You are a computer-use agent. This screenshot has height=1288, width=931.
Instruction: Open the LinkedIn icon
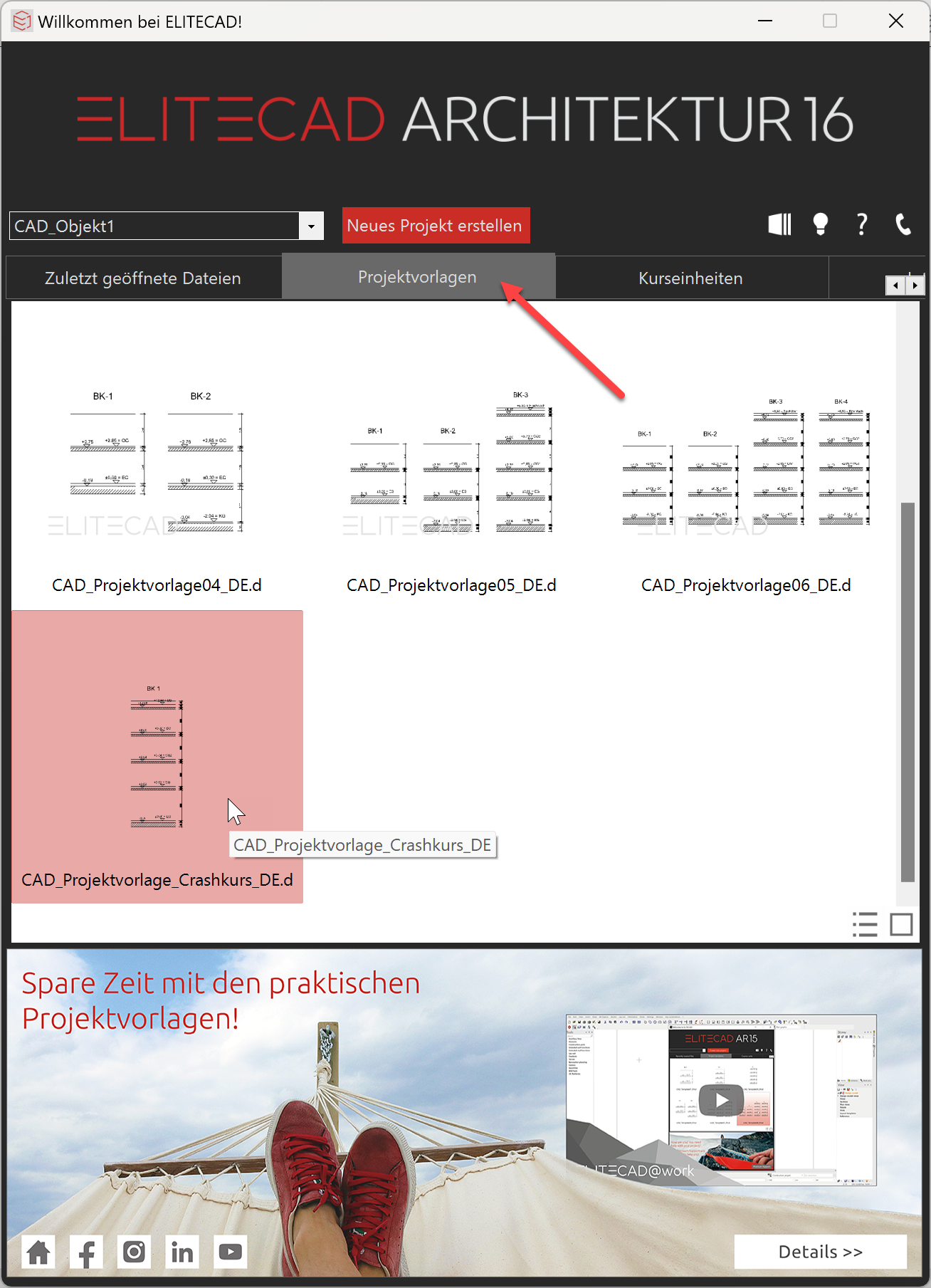[182, 1252]
